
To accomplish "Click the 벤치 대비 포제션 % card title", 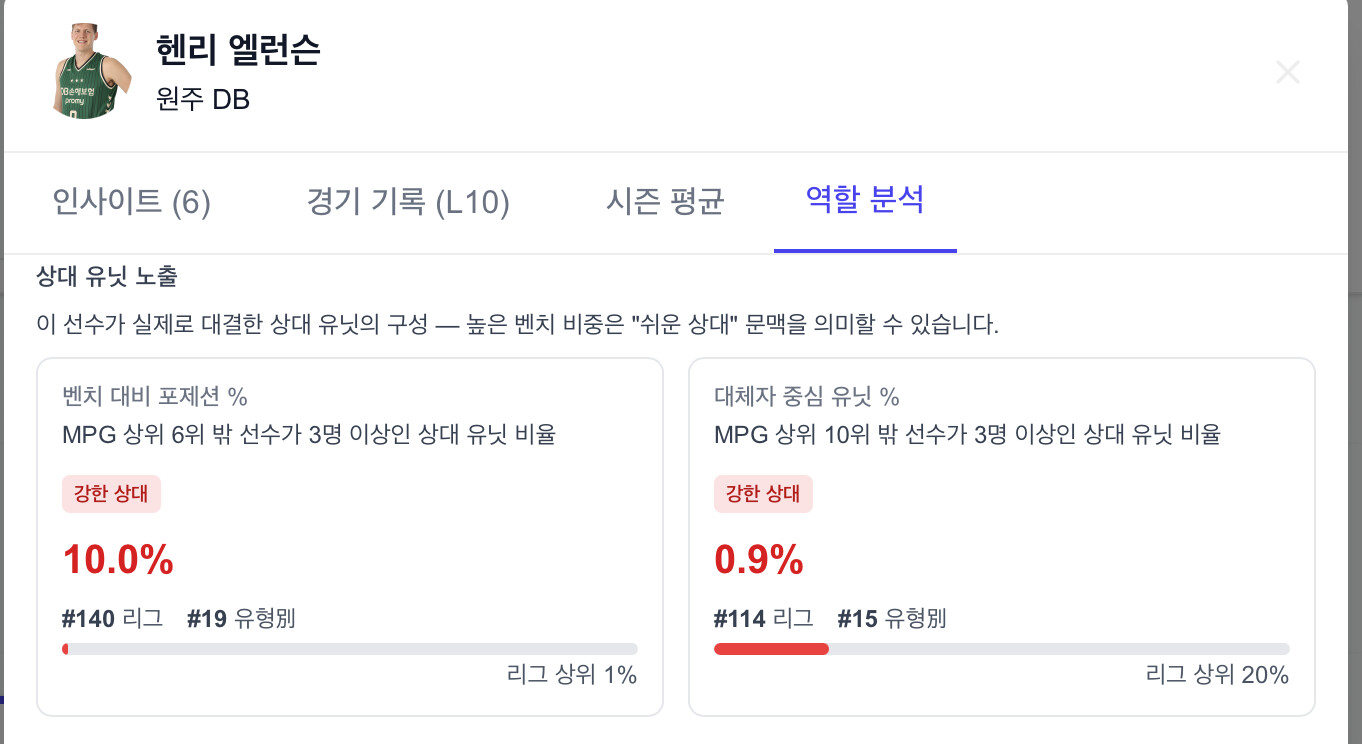I will 154,397.
